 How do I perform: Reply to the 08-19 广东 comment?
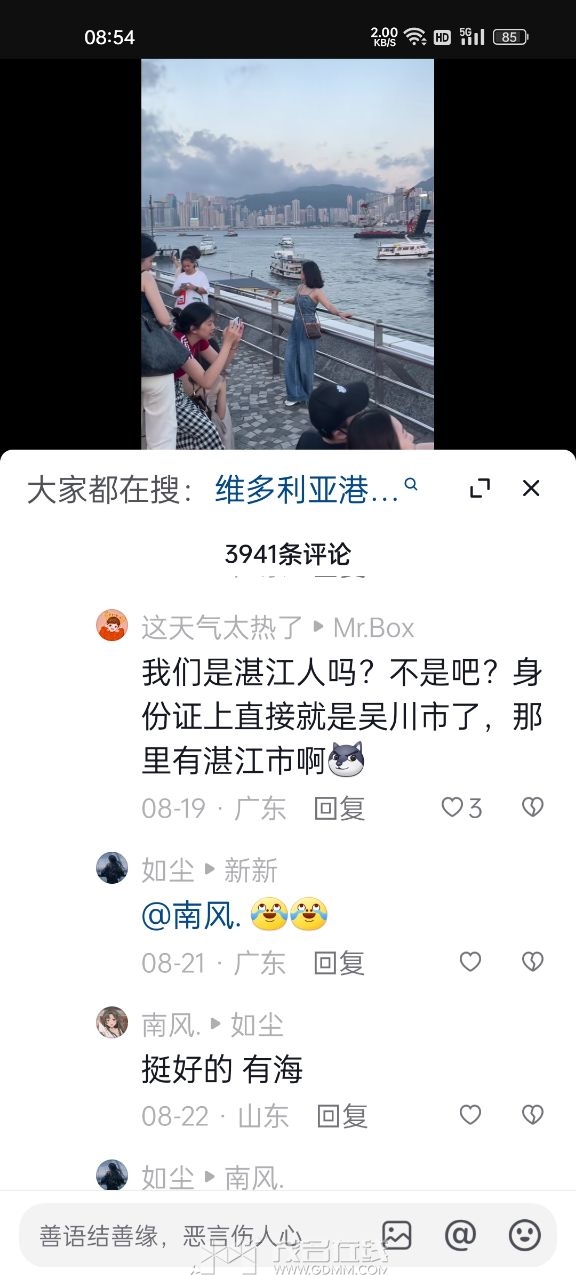[339, 808]
